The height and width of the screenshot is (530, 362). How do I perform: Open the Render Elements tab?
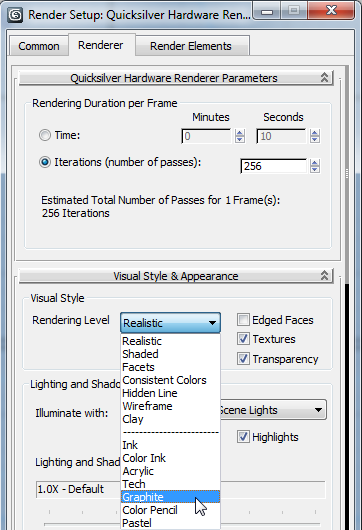click(x=191, y=46)
